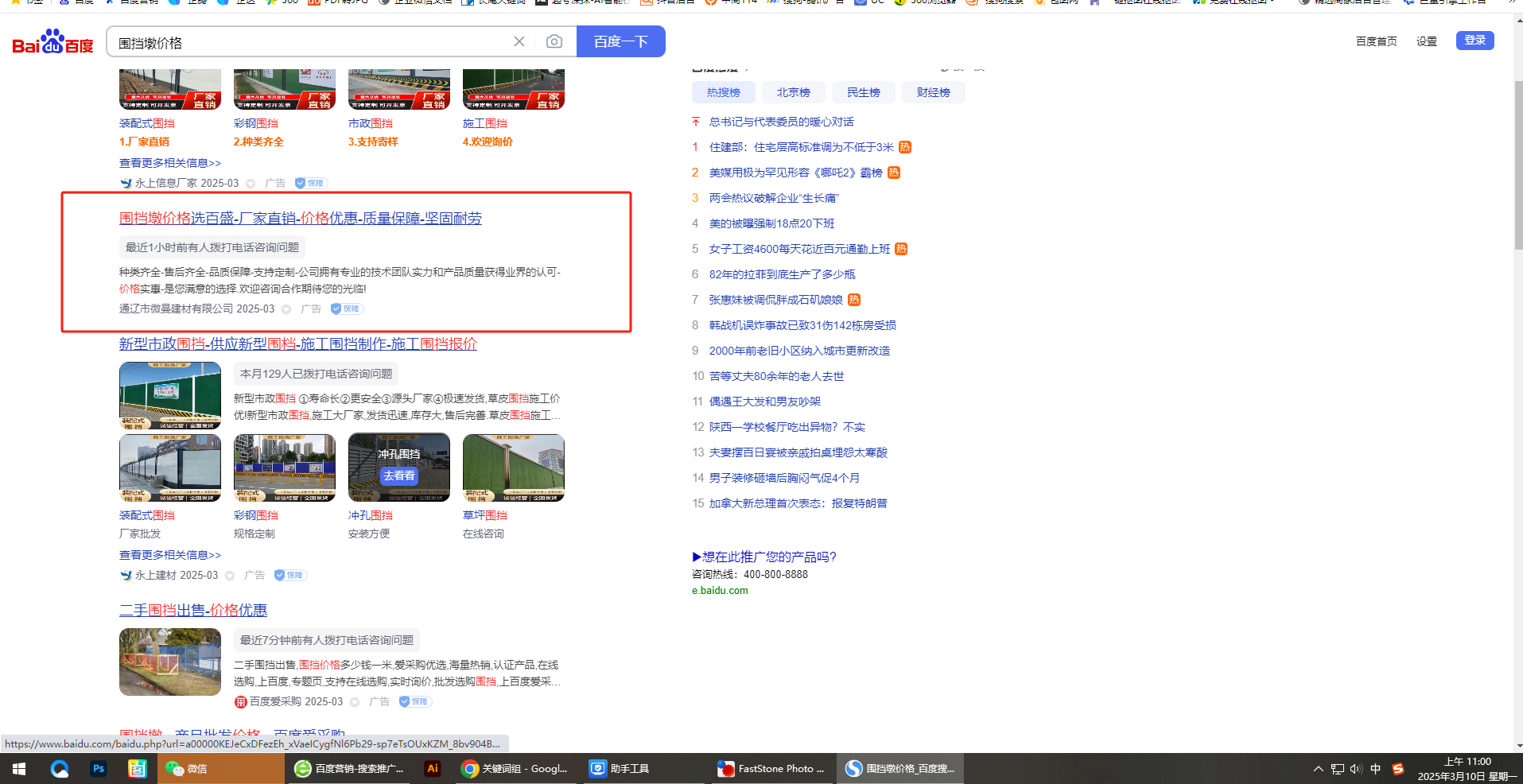The width and height of the screenshot is (1523, 784).
Task: Click the top 装配式围挡 thumbnail above 1.厂家直销
Action: (x=170, y=89)
